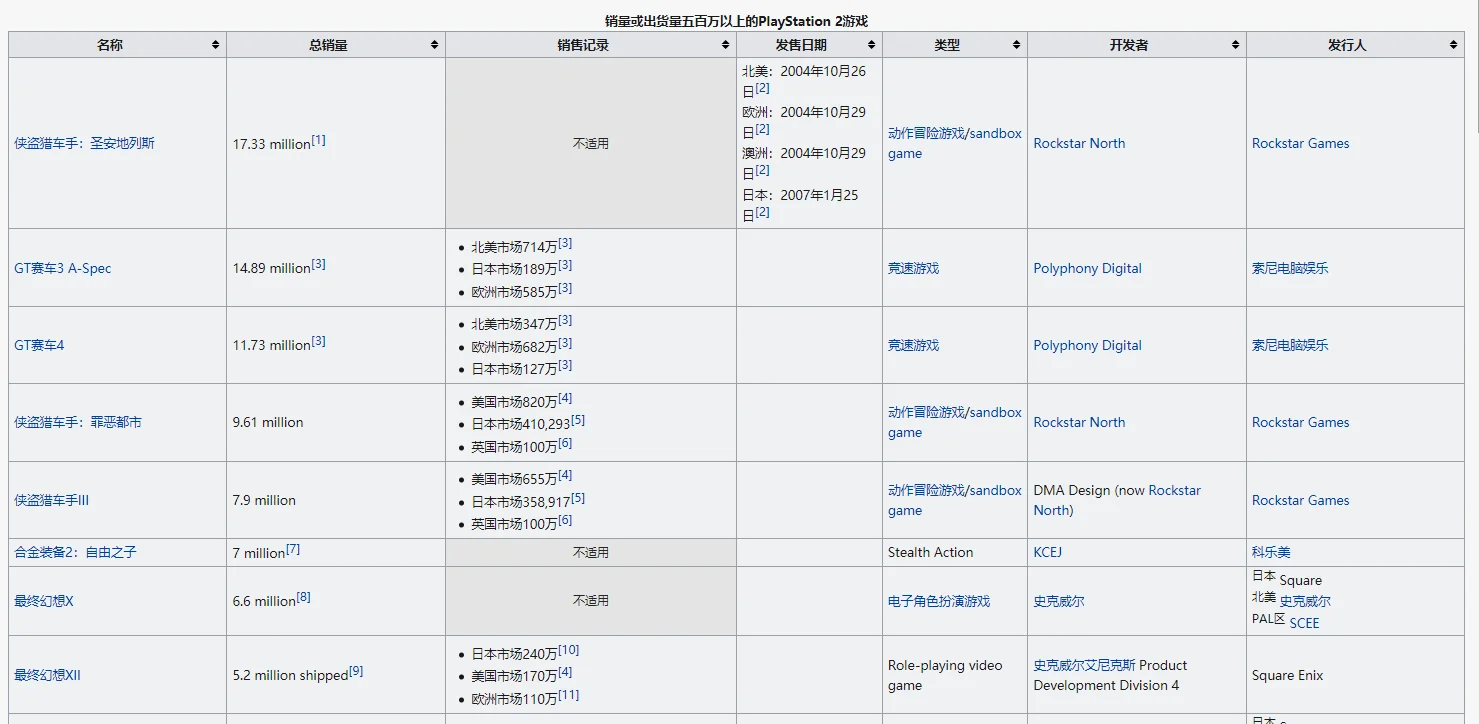Open 合金装备2：自由之子 game link
The height and width of the screenshot is (724, 1479).
point(75,552)
